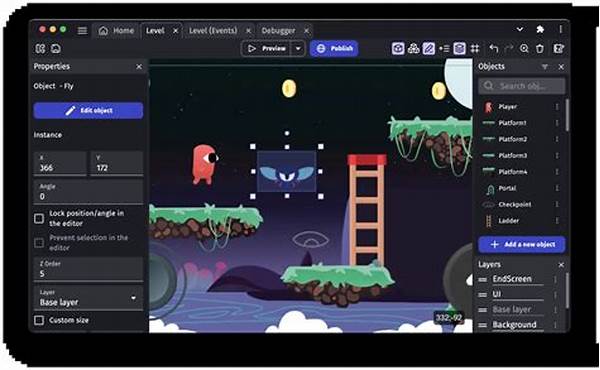Switch to the Level (Events) tab

(213, 31)
